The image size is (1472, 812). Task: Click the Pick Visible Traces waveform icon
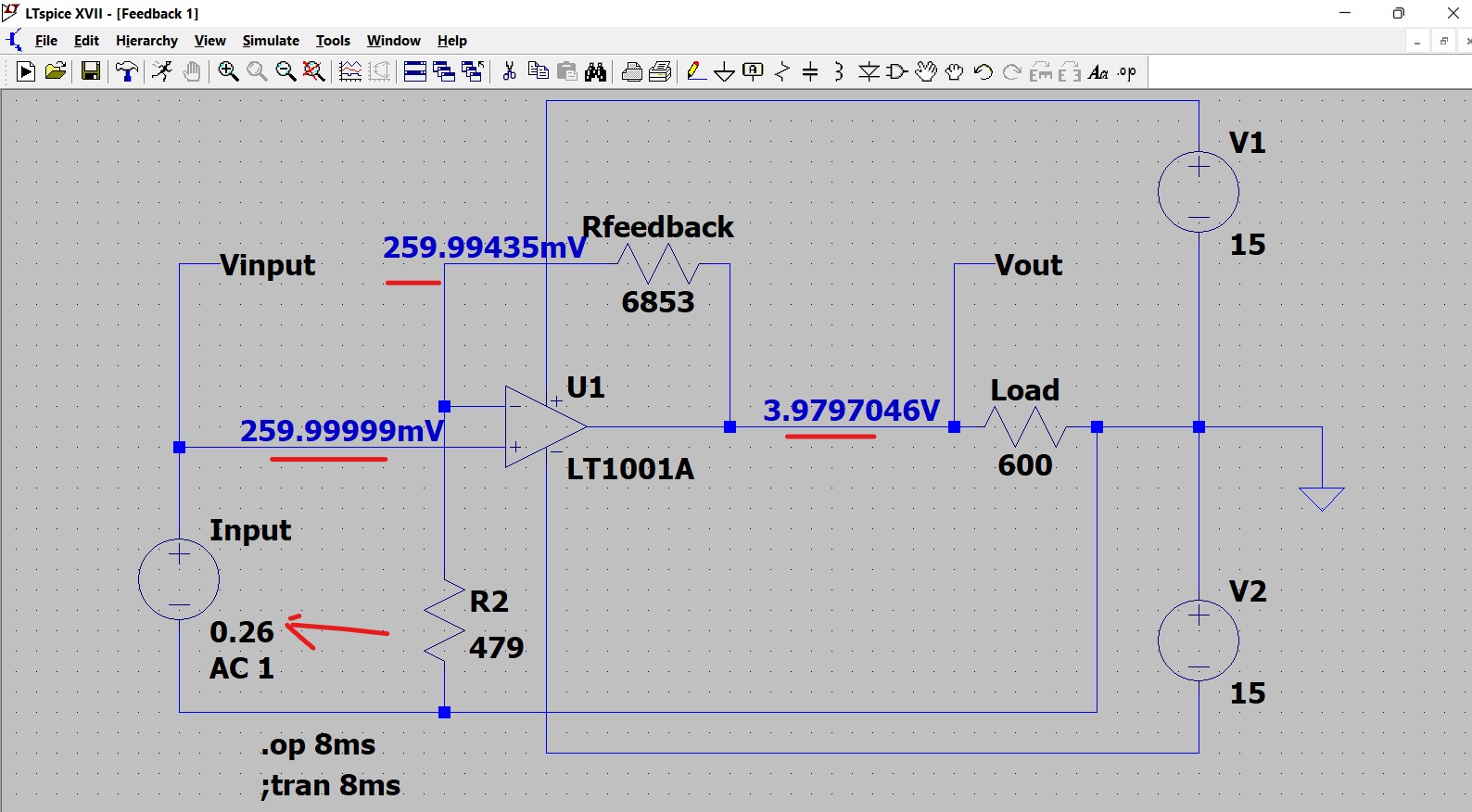[350, 72]
